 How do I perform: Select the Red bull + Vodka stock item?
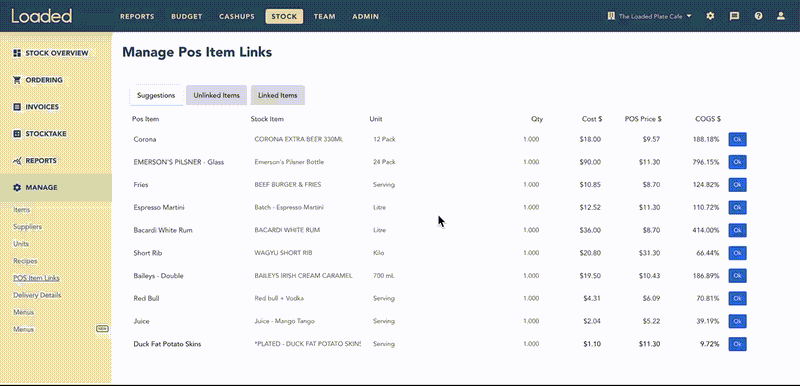point(279,298)
